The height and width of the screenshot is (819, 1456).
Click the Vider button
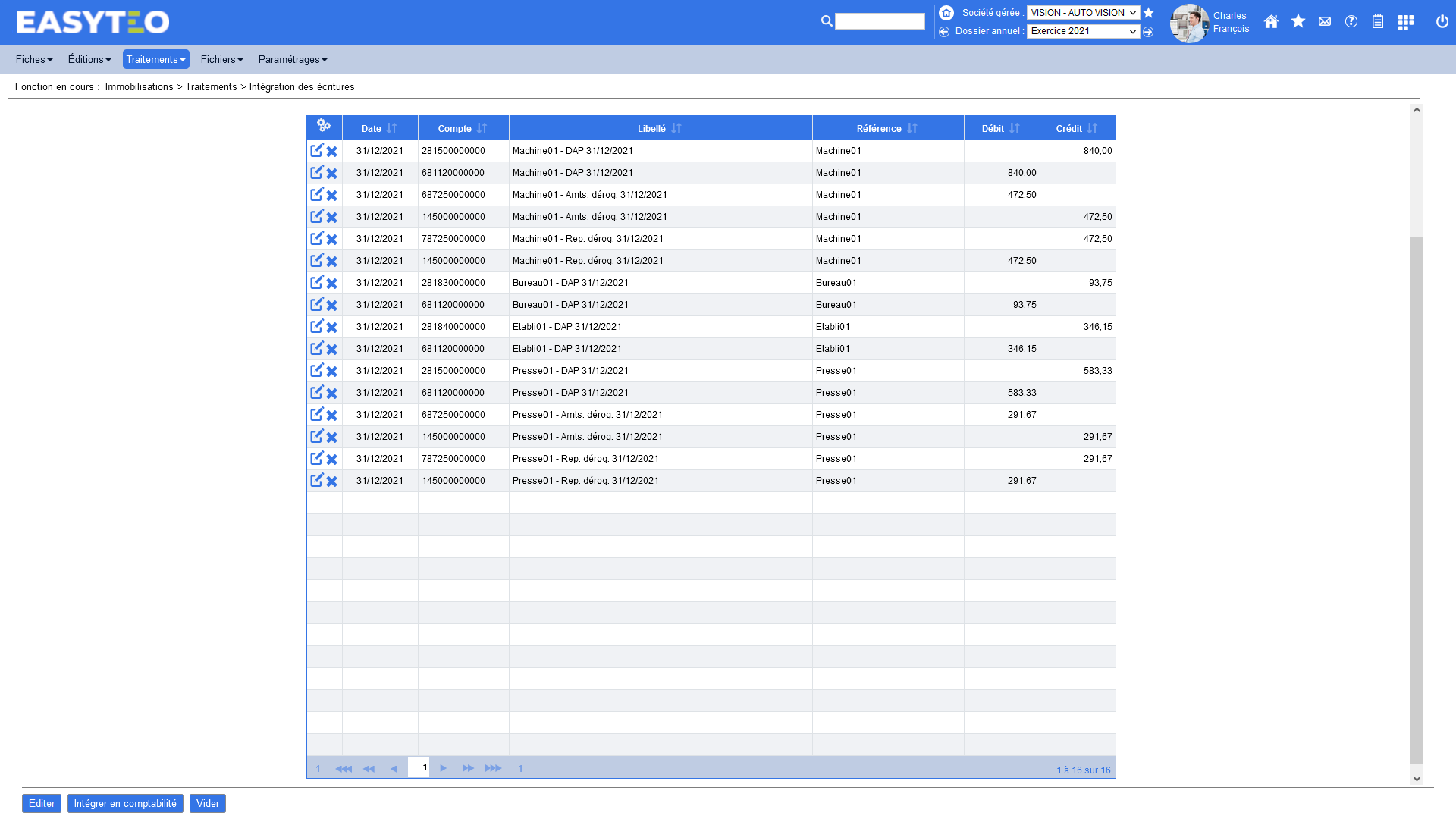[207, 804]
